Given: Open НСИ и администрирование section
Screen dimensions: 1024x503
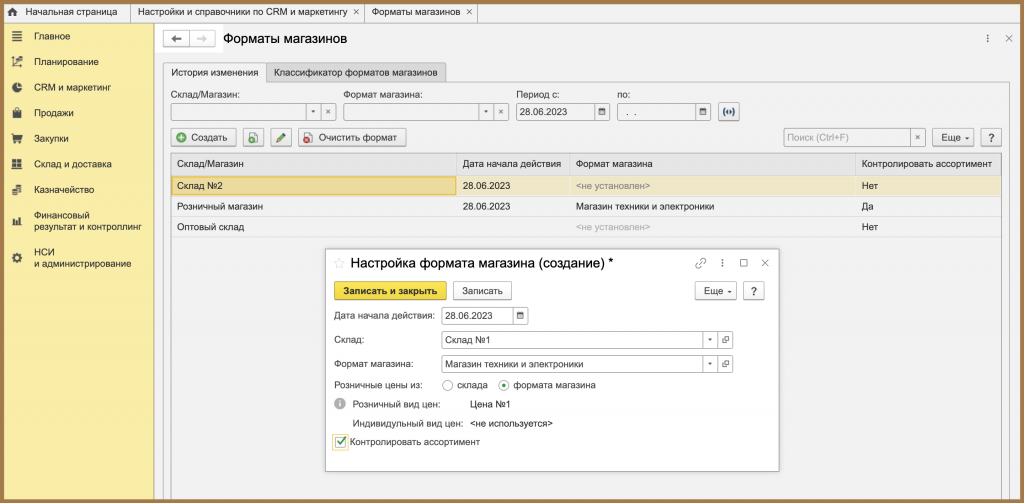Looking at the screenshot, I should click(82, 258).
